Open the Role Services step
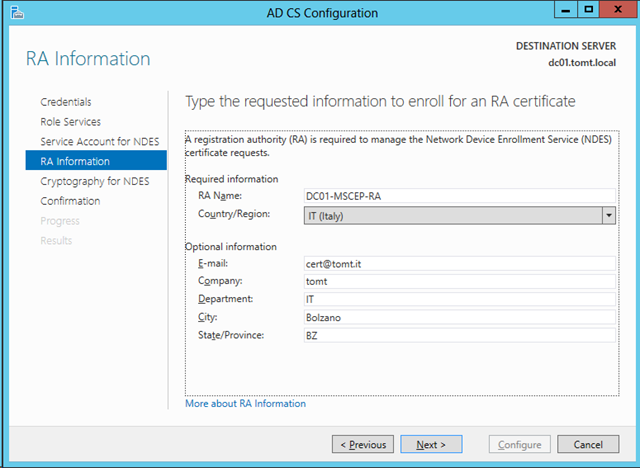The width and height of the screenshot is (640, 468). click(x=70, y=122)
